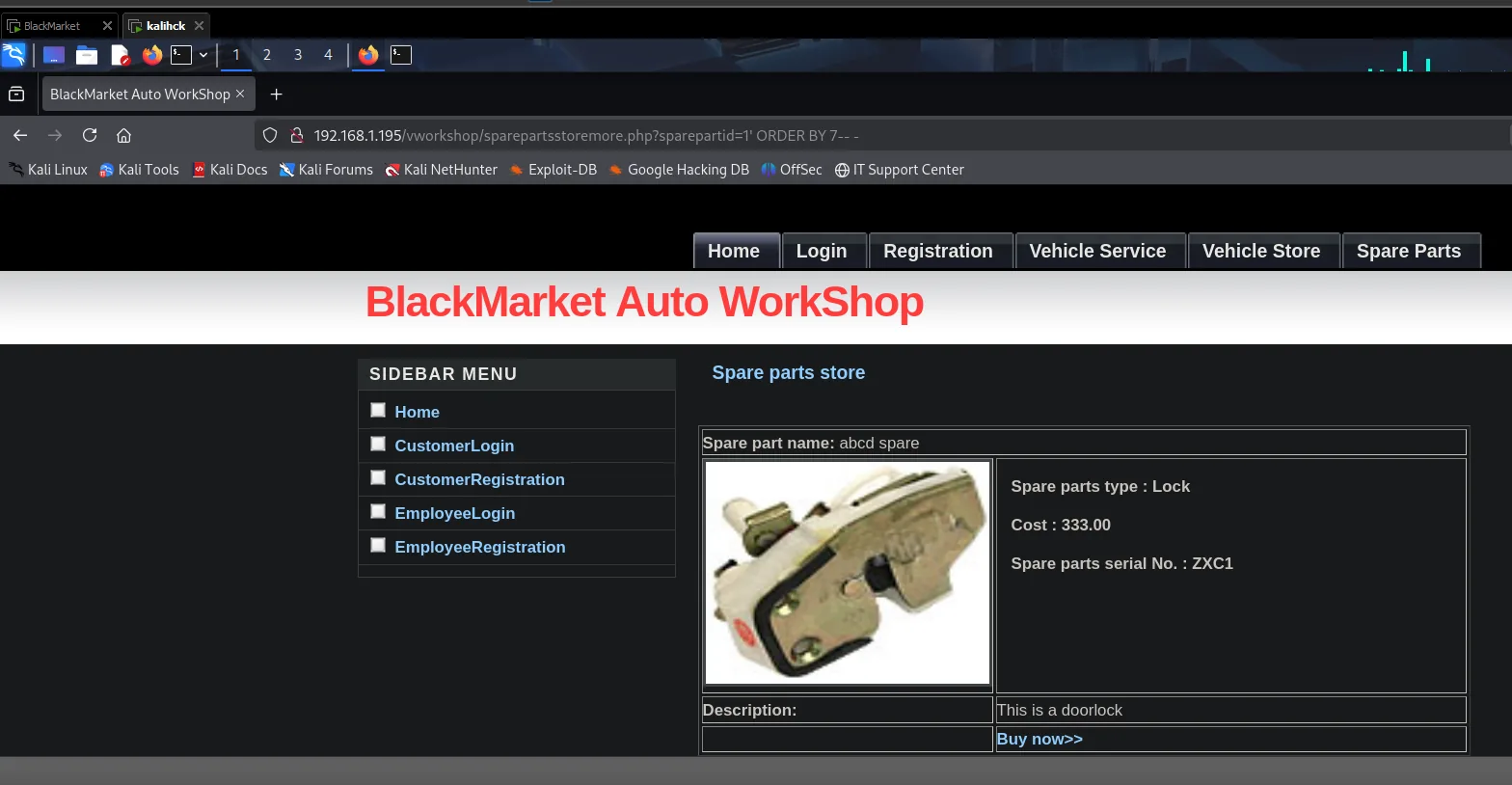Click the door lock product image
Image resolution: width=1512 pixels, height=785 pixels.
(x=848, y=573)
